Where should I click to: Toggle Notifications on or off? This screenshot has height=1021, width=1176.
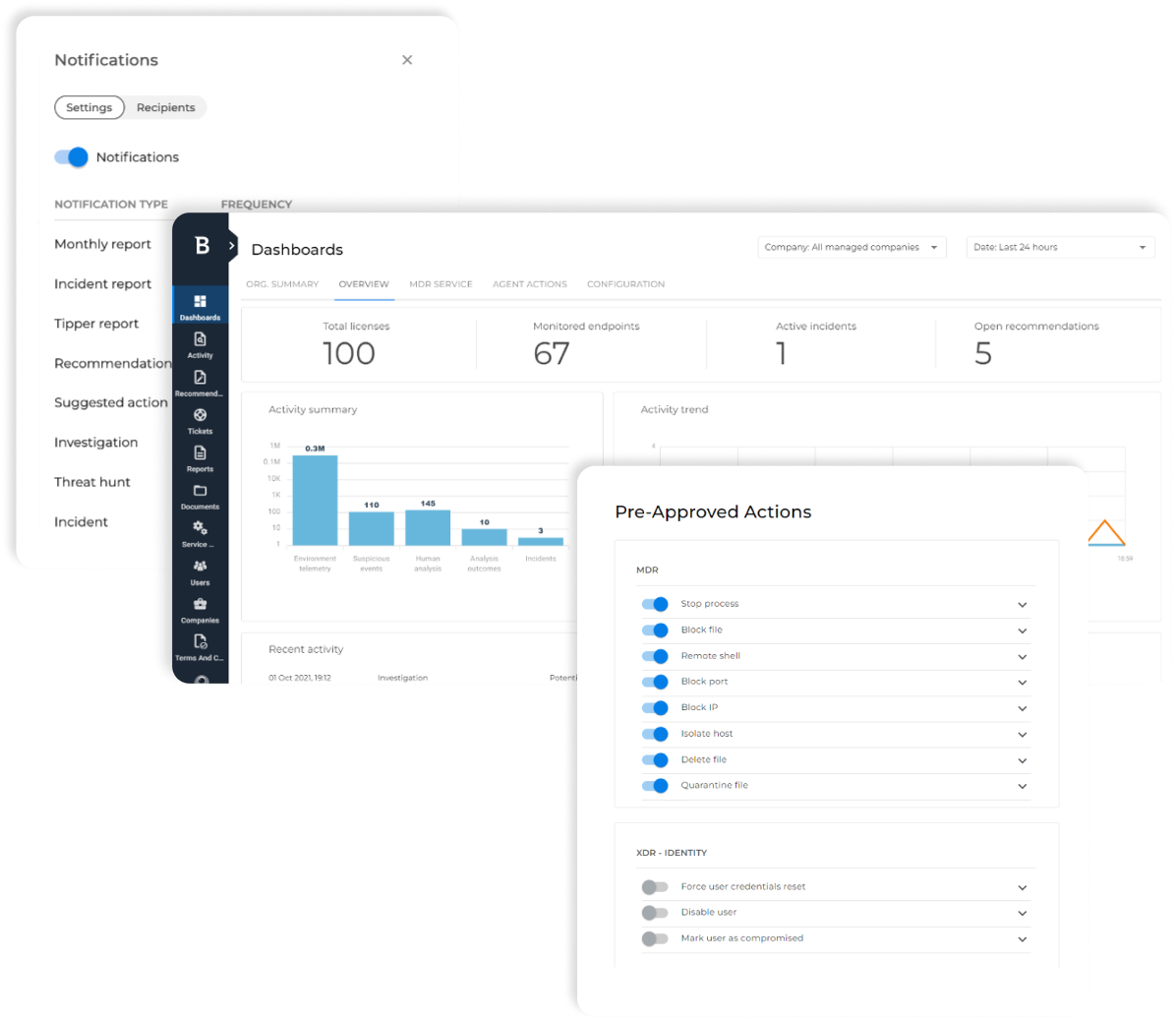(70, 157)
